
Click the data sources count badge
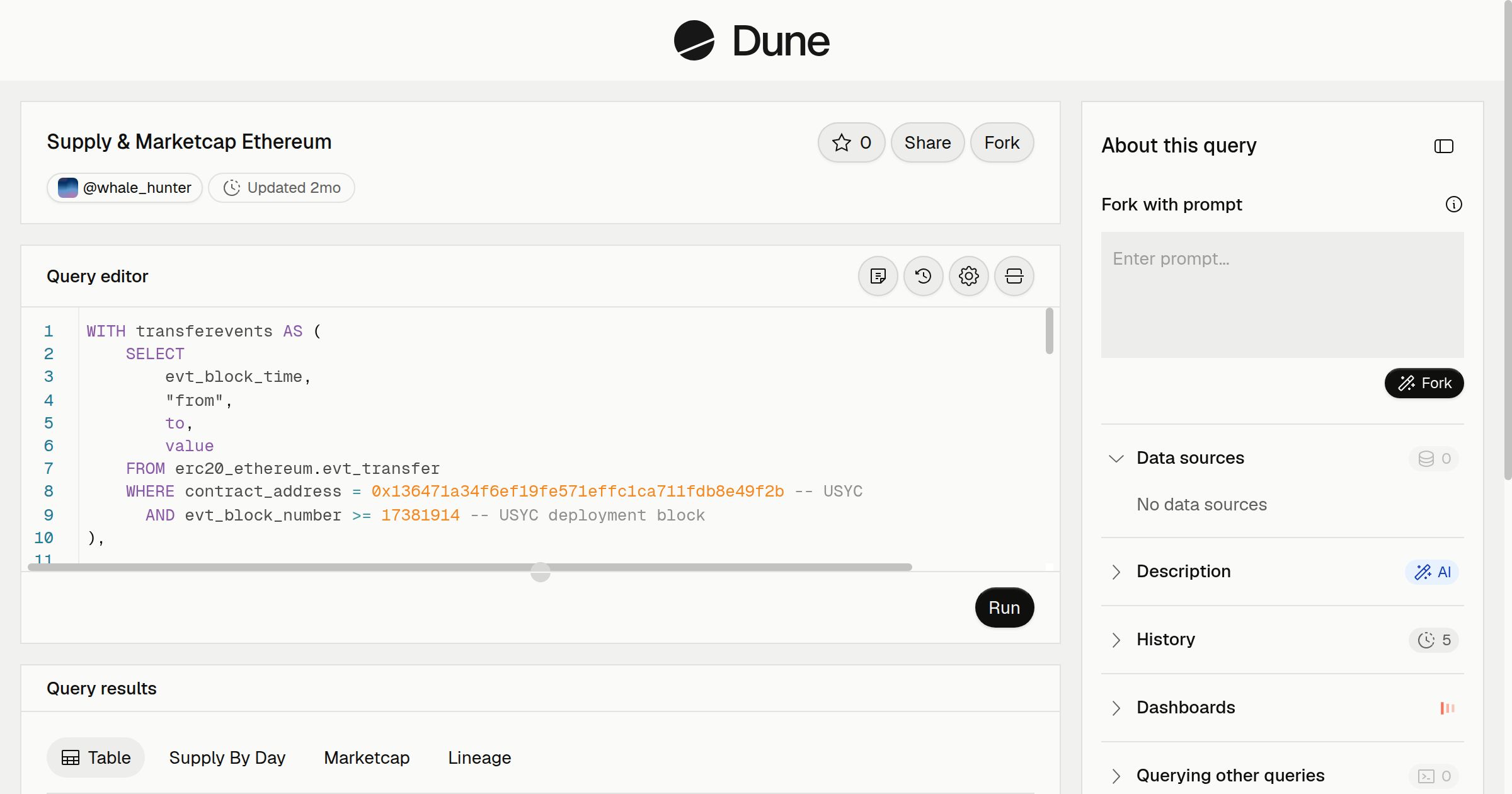[x=1434, y=458]
